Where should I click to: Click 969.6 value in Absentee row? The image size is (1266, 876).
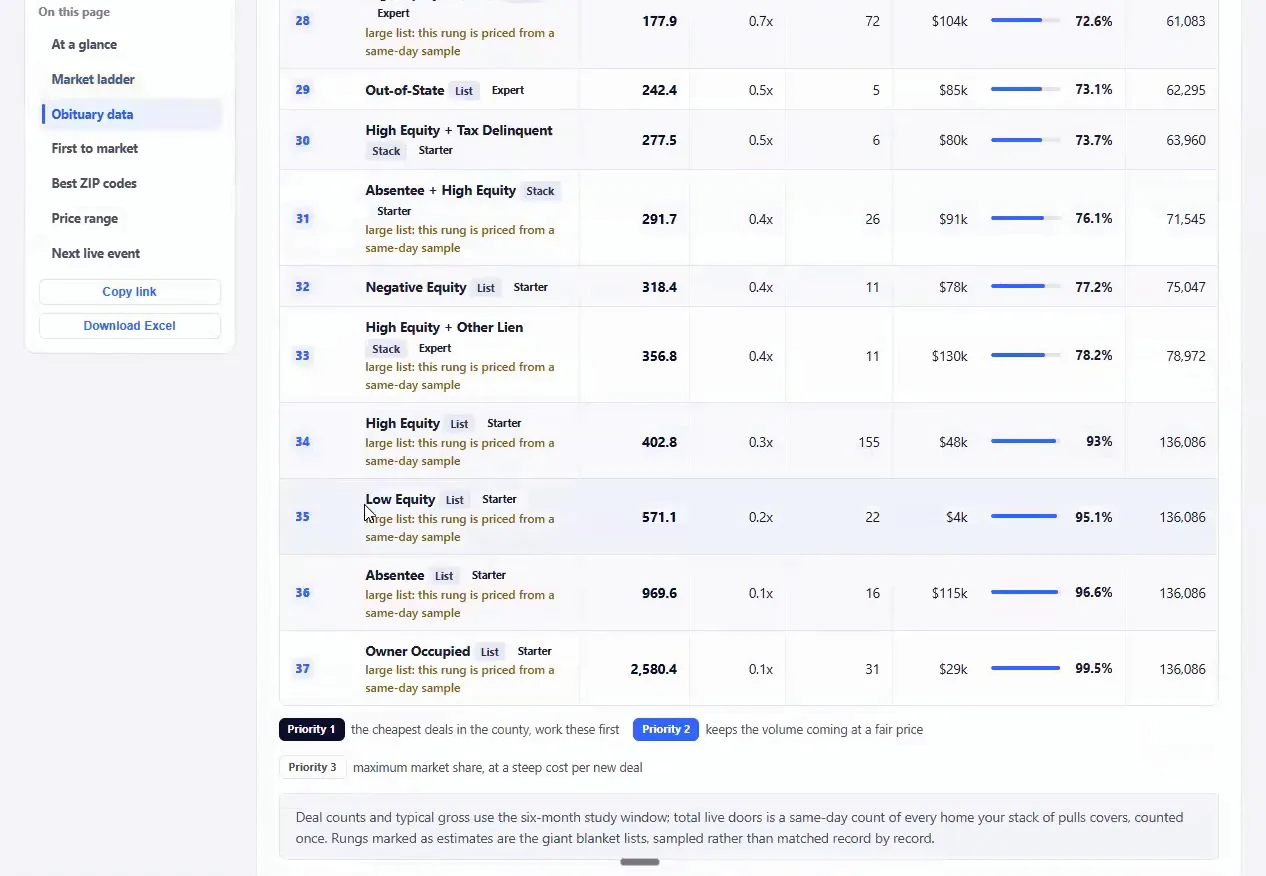(x=659, y=594)
